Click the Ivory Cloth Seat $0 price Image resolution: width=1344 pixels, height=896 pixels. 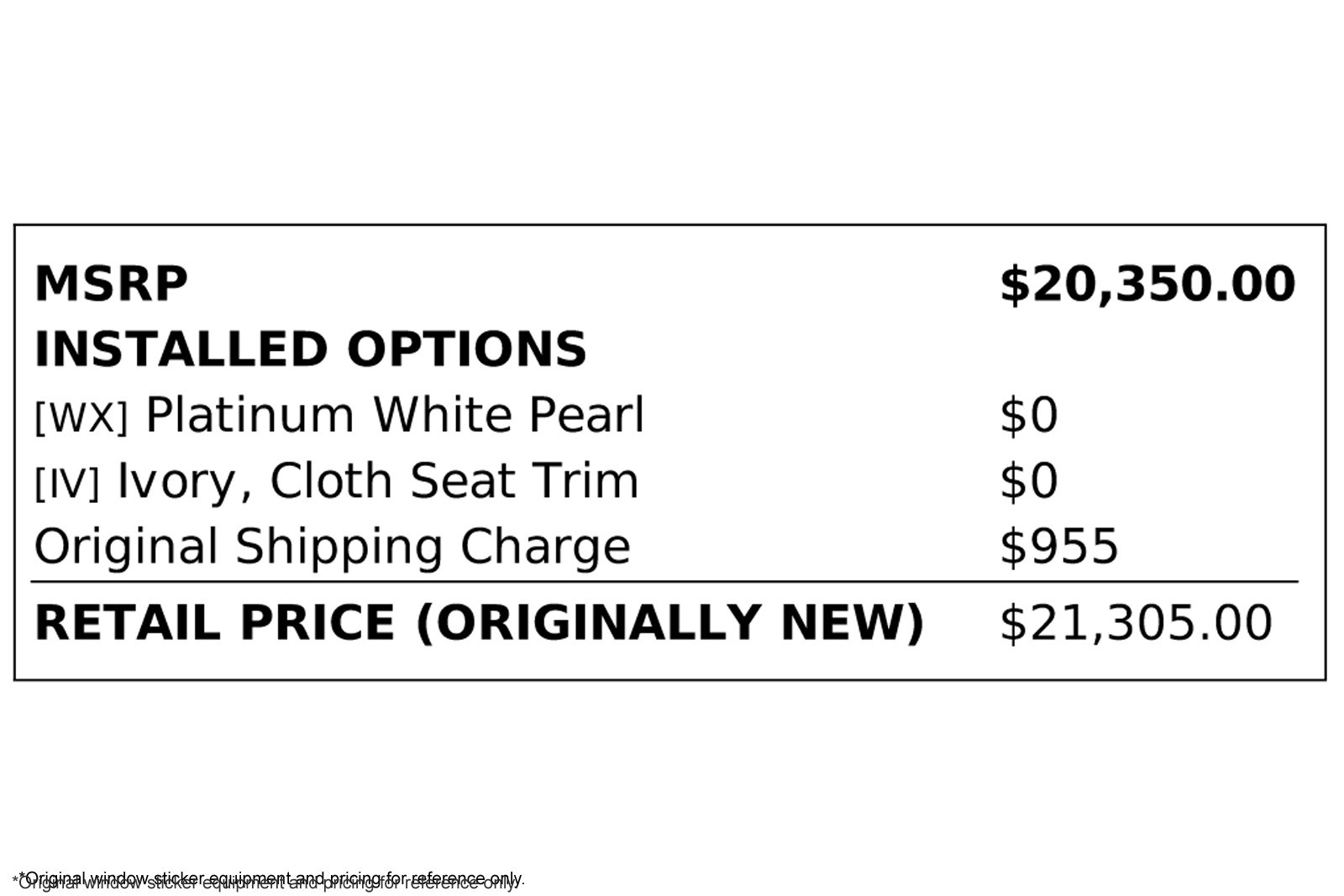pyautogui.click(x=1028, y=481)
